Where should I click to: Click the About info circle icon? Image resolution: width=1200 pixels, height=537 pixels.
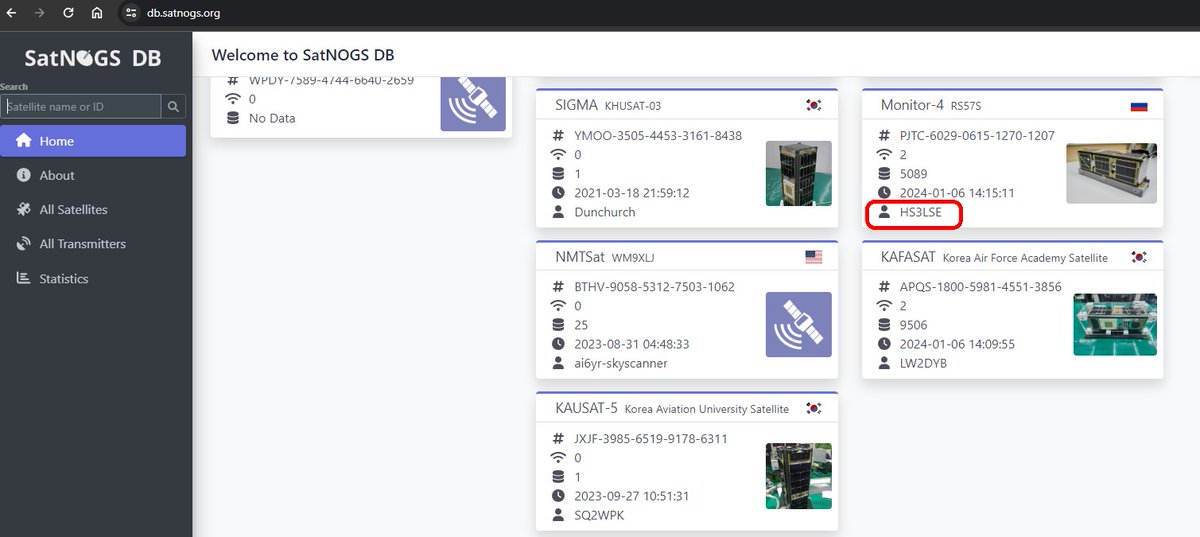click(24, 175)
